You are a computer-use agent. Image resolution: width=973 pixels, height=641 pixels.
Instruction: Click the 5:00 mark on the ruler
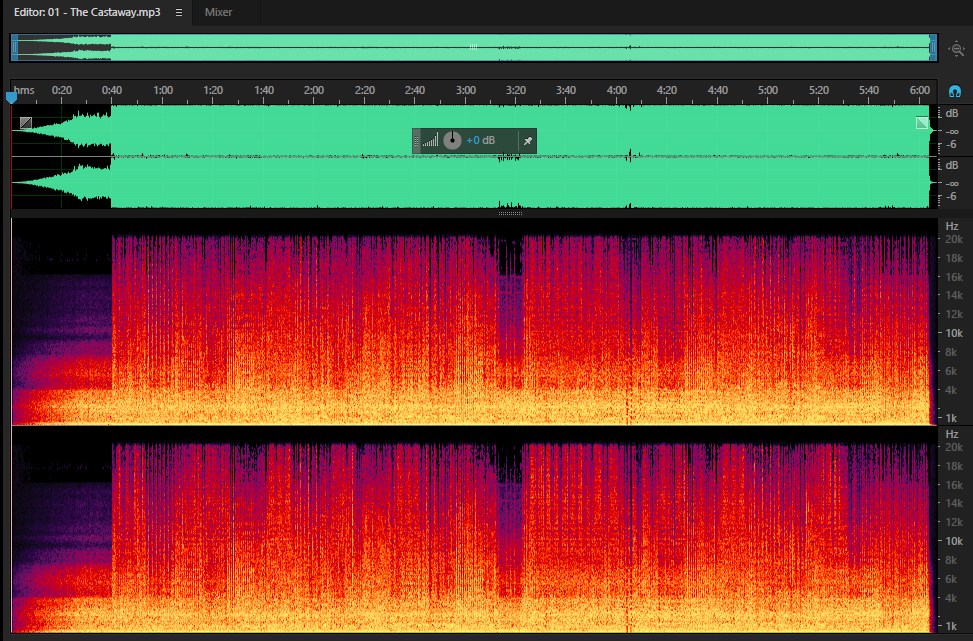pyautogui.click(x=768, y=90)
